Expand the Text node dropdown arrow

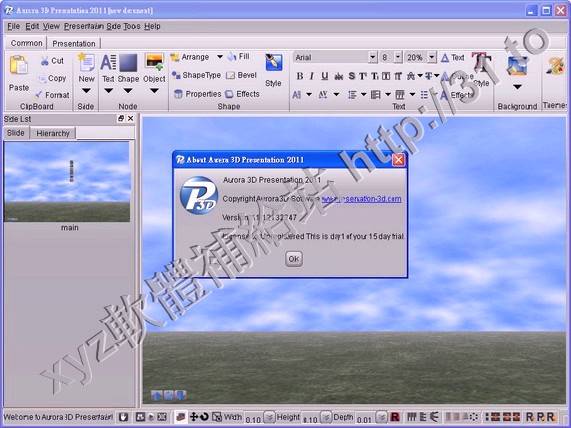coord(109,91)
